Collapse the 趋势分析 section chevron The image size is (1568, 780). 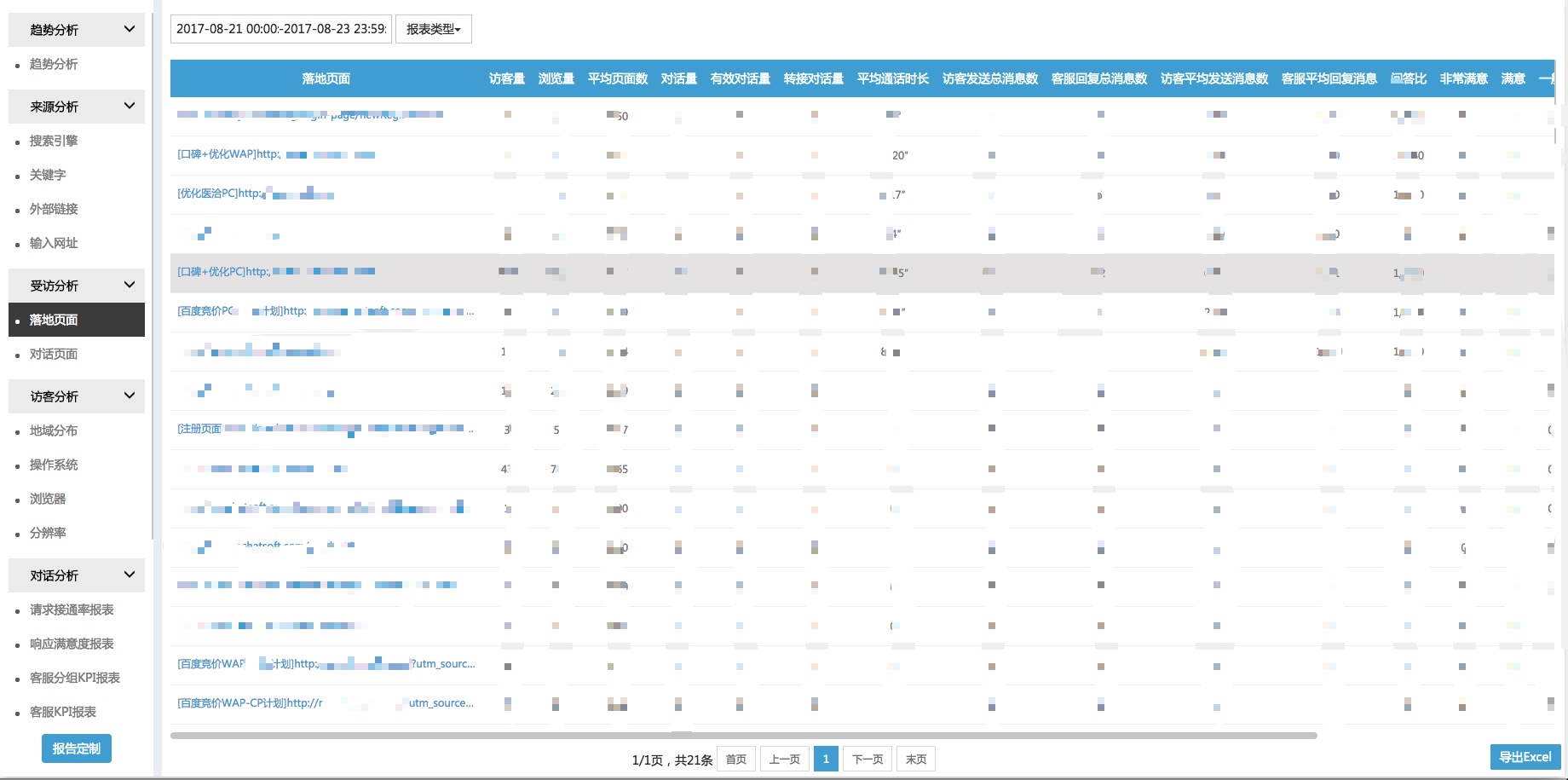click(x=130, y=29)
